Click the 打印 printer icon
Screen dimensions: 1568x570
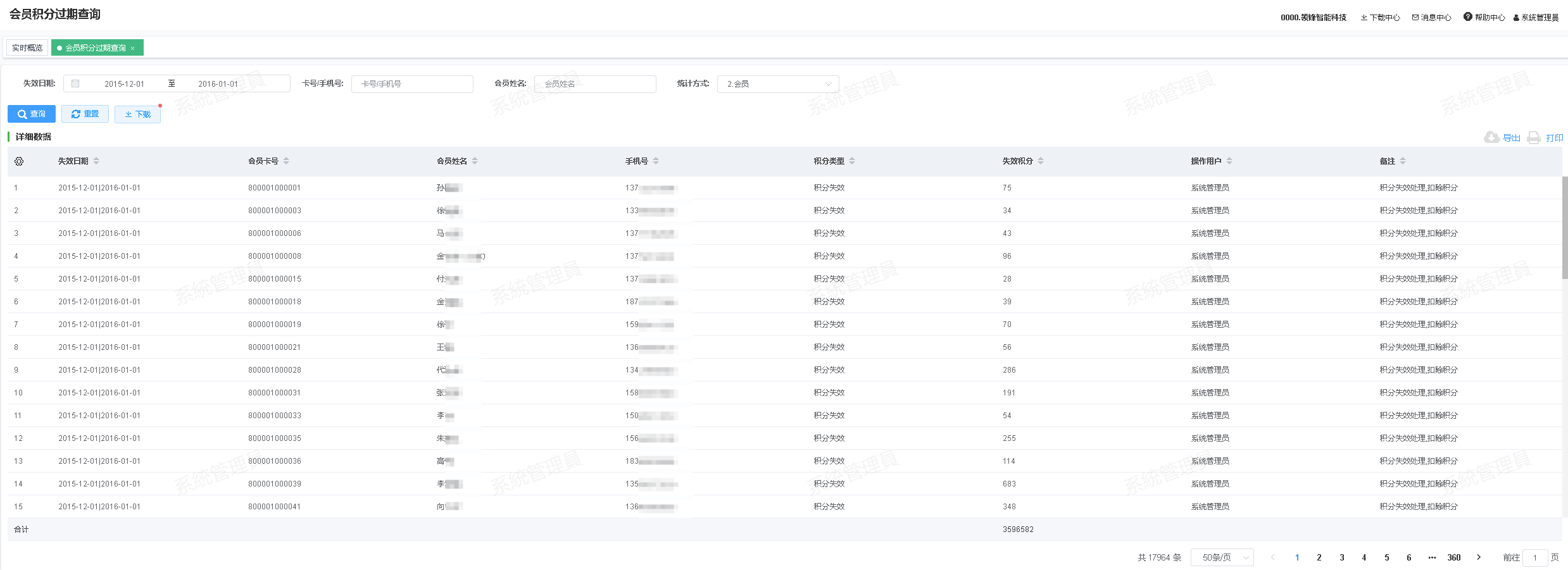point(1533,137)
